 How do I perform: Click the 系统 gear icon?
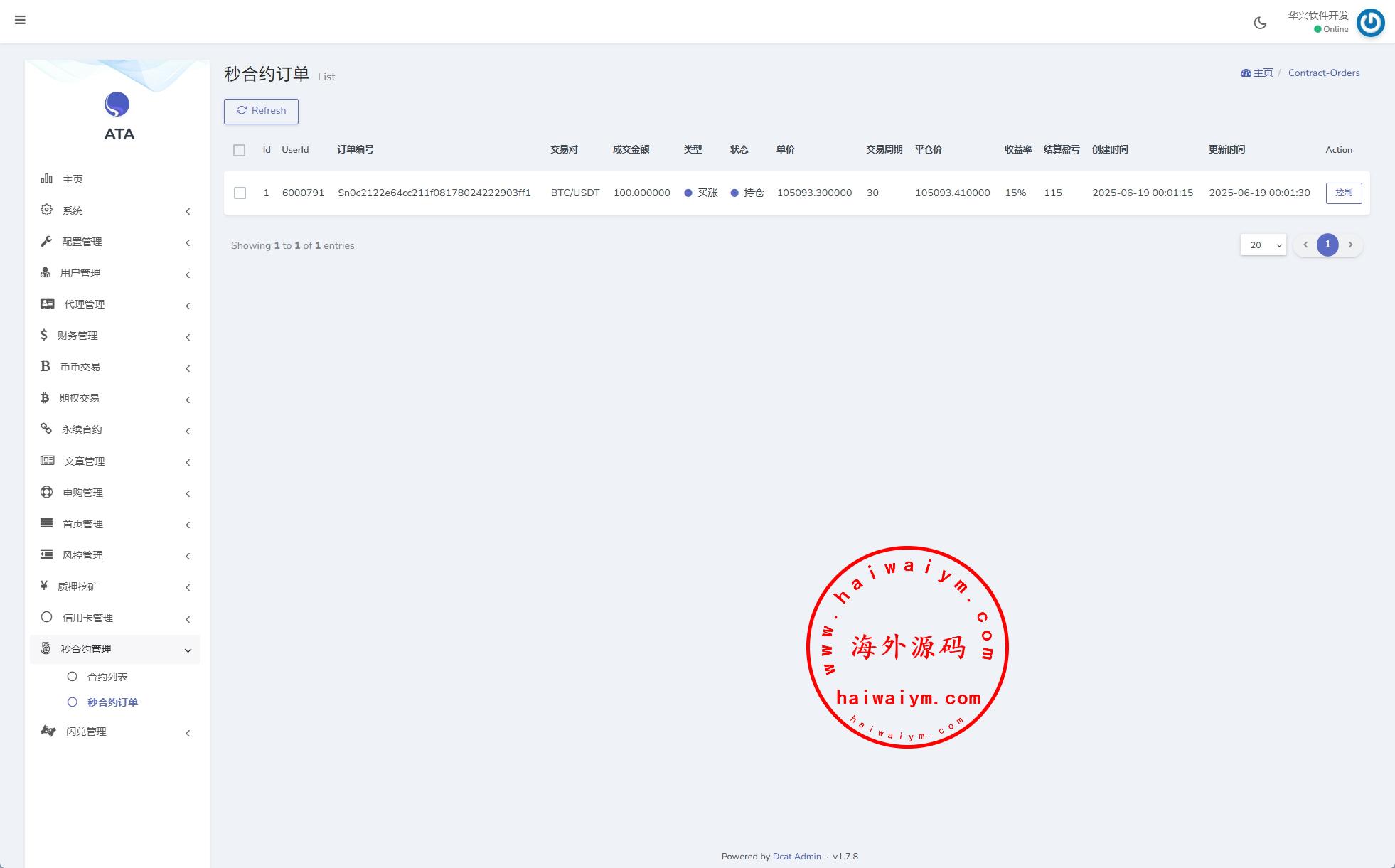point(46,210)
